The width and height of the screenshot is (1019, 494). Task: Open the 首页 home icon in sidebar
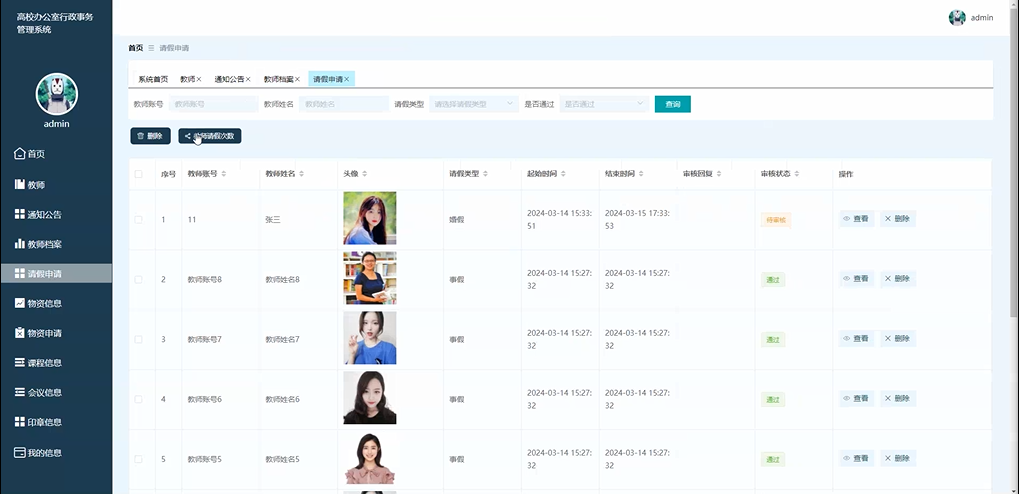19,154
